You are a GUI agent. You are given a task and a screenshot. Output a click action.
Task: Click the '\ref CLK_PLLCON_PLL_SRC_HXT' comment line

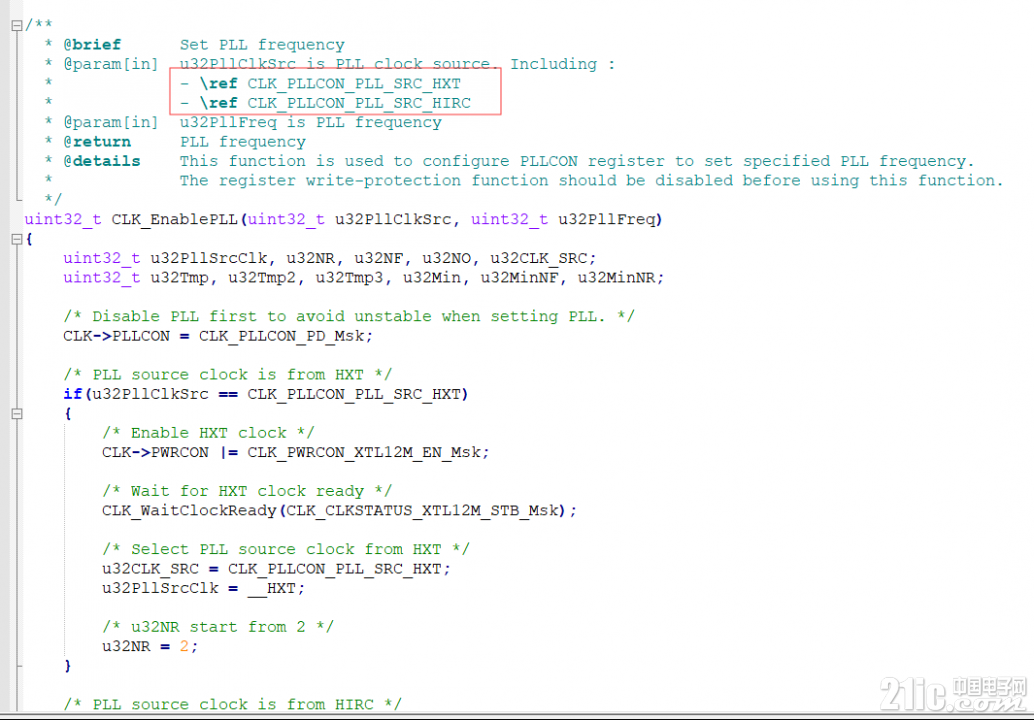[x=320, y=84]
